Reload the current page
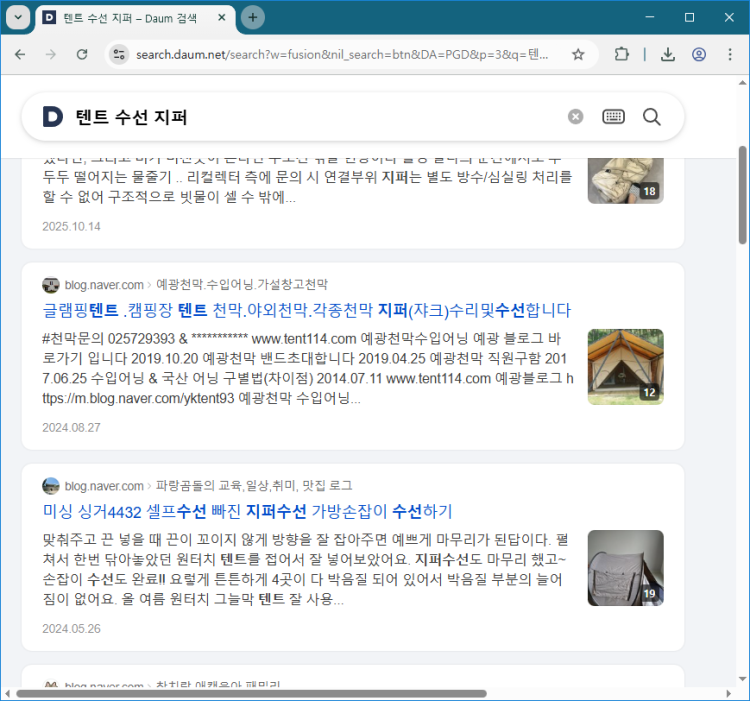Viewport: 750px width, 701px height. point(82,54)
